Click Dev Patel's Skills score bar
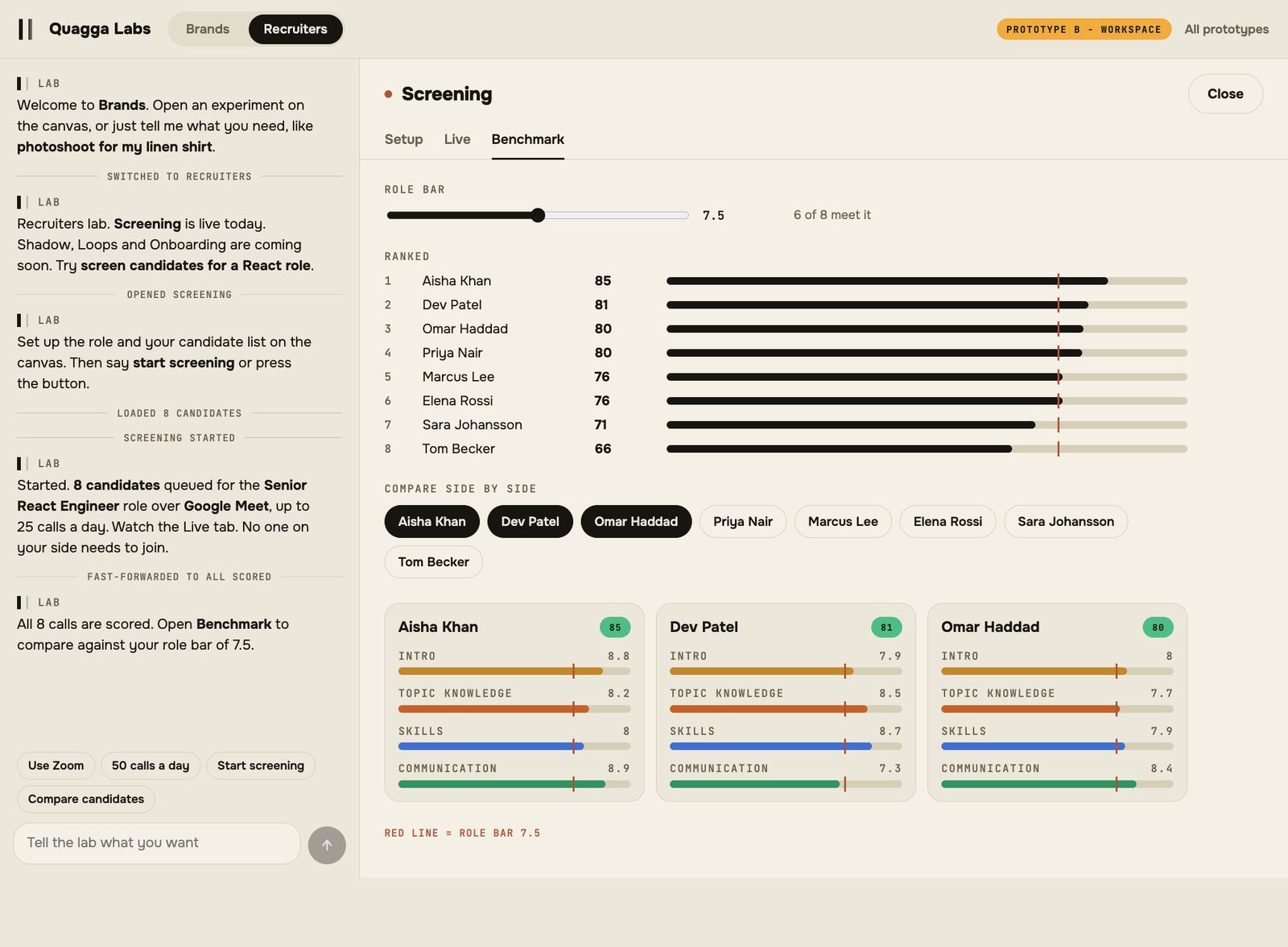 point(786,746)
